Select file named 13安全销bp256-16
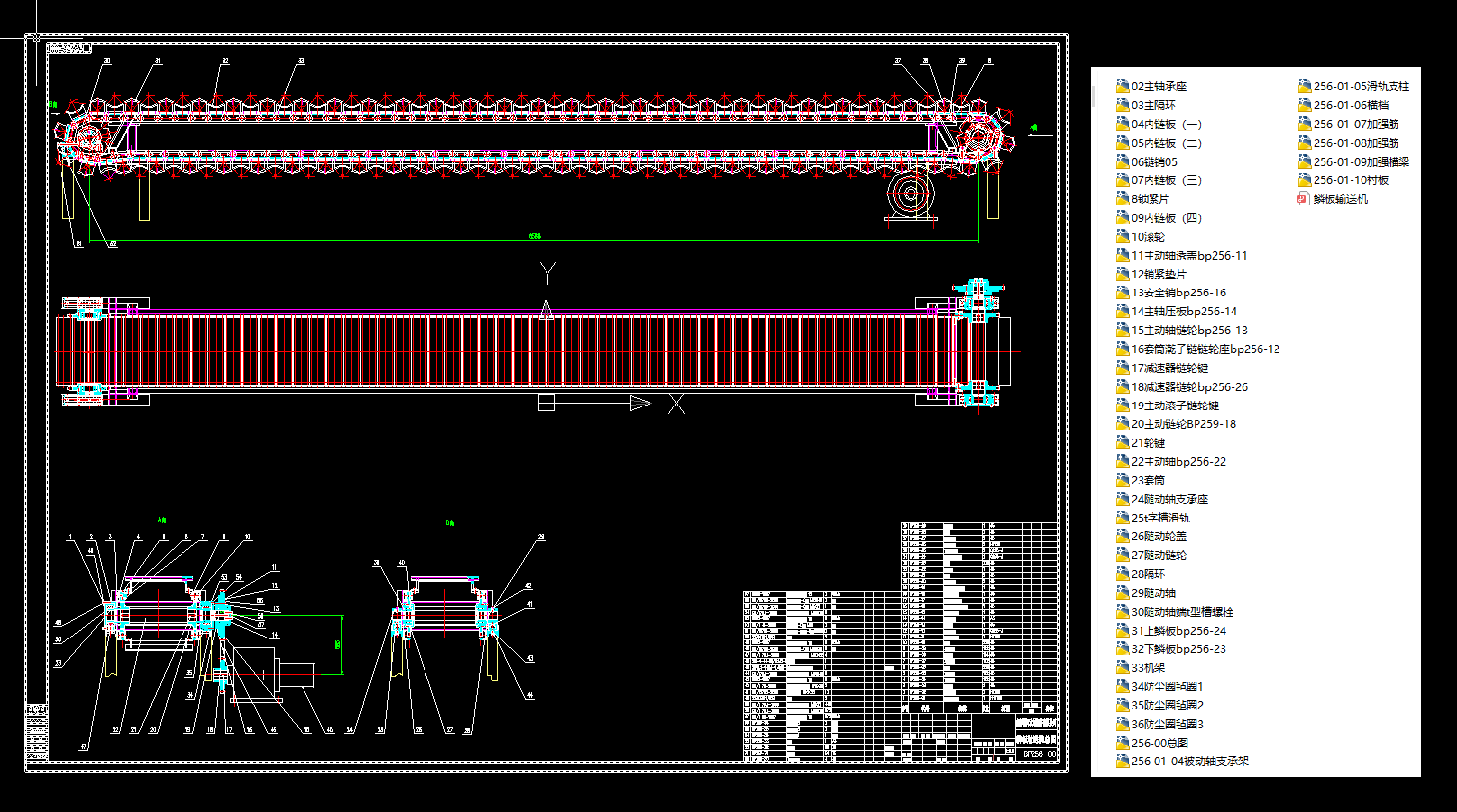The image size is (1457, 812). 1178,292
